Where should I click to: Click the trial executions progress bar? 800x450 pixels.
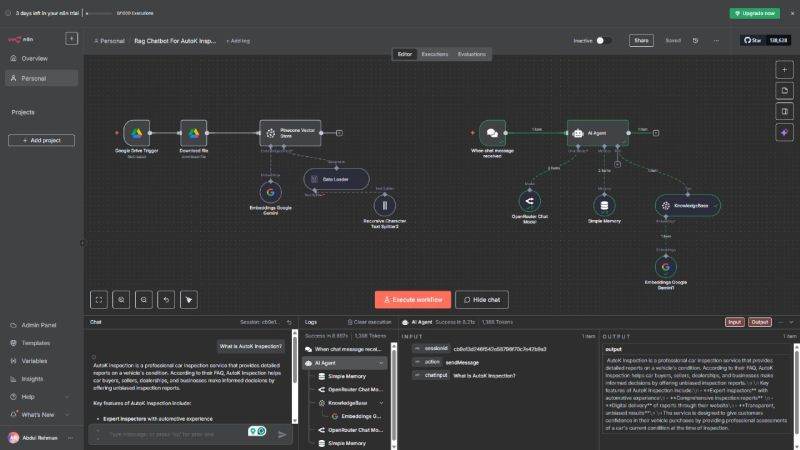tap(99, 13)
